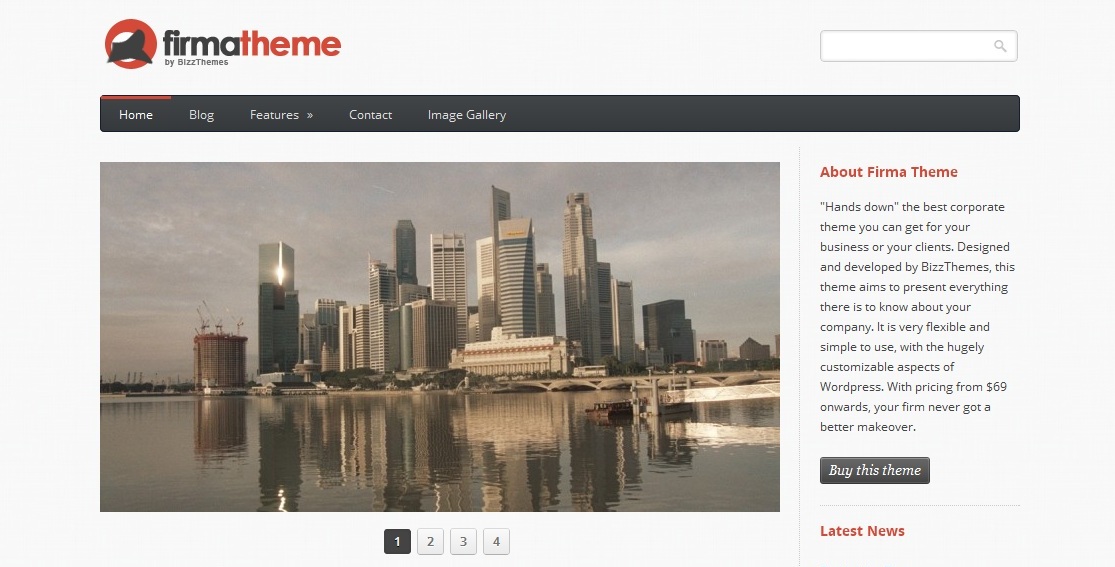
Task: Click the About Firma Theme description paragraph
Action: pos(915,317)
